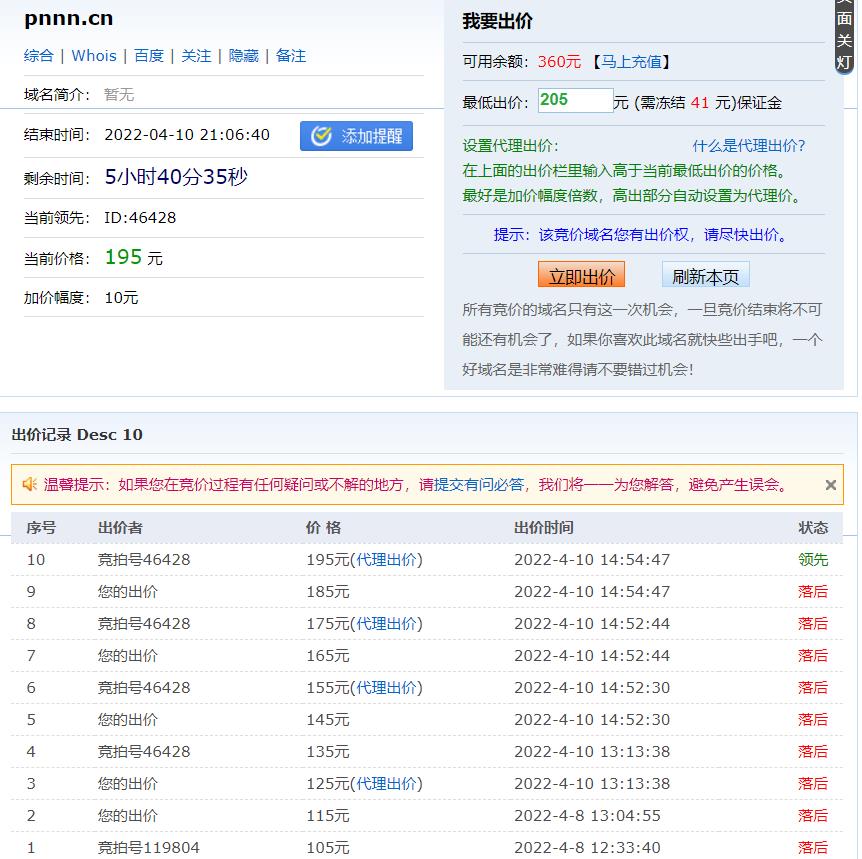The height and width of the screenshot is (859, 862).
Task: Open the 马上充值 recharge link
Action: click(x=630, y=62)
